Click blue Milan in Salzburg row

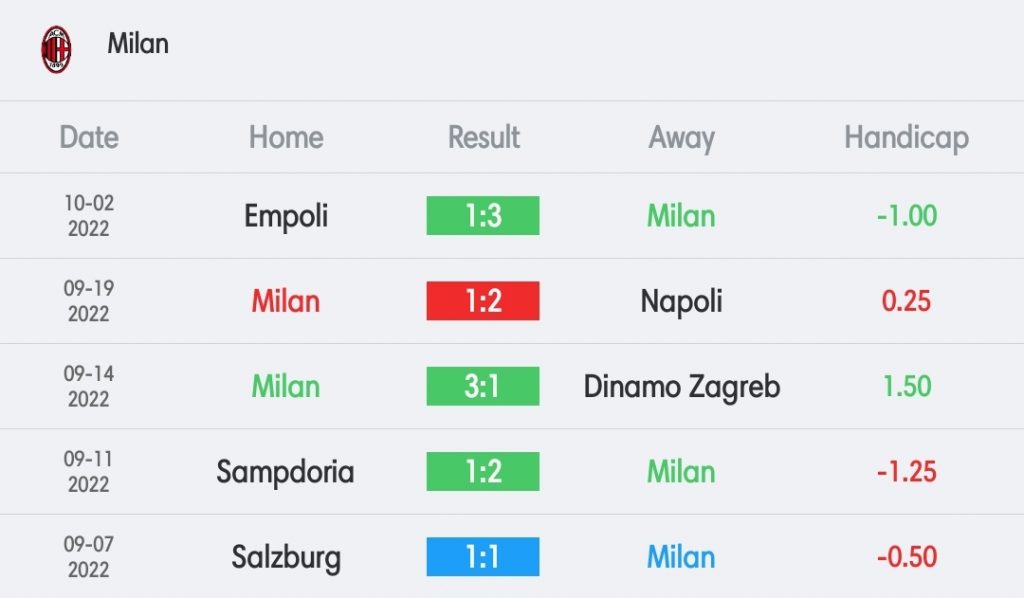click(x=681, y=557)
